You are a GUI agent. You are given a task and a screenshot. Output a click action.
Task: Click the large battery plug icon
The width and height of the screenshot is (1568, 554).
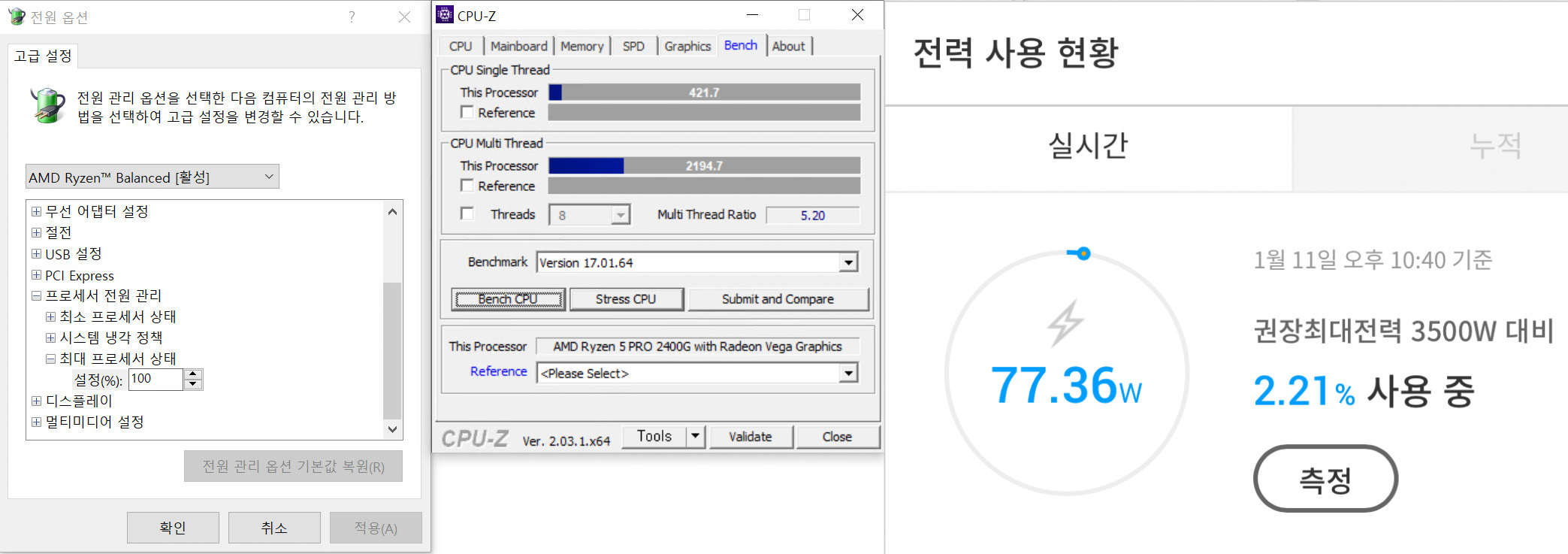tap(49, 105)
